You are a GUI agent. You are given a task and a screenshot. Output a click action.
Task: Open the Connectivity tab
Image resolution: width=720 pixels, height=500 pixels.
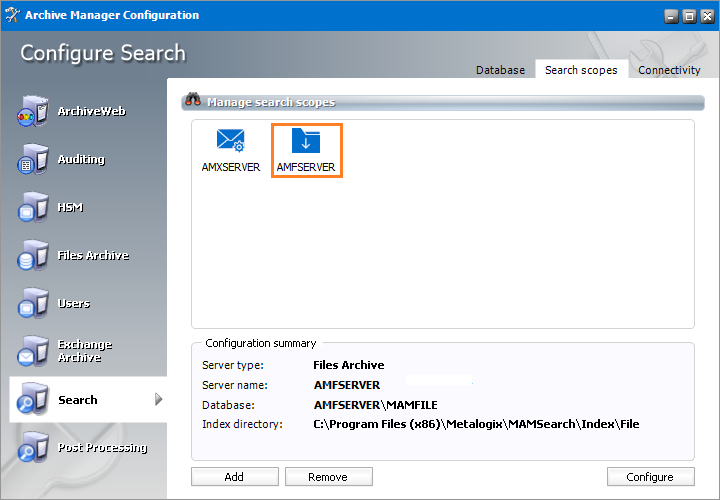click(669, 70)
